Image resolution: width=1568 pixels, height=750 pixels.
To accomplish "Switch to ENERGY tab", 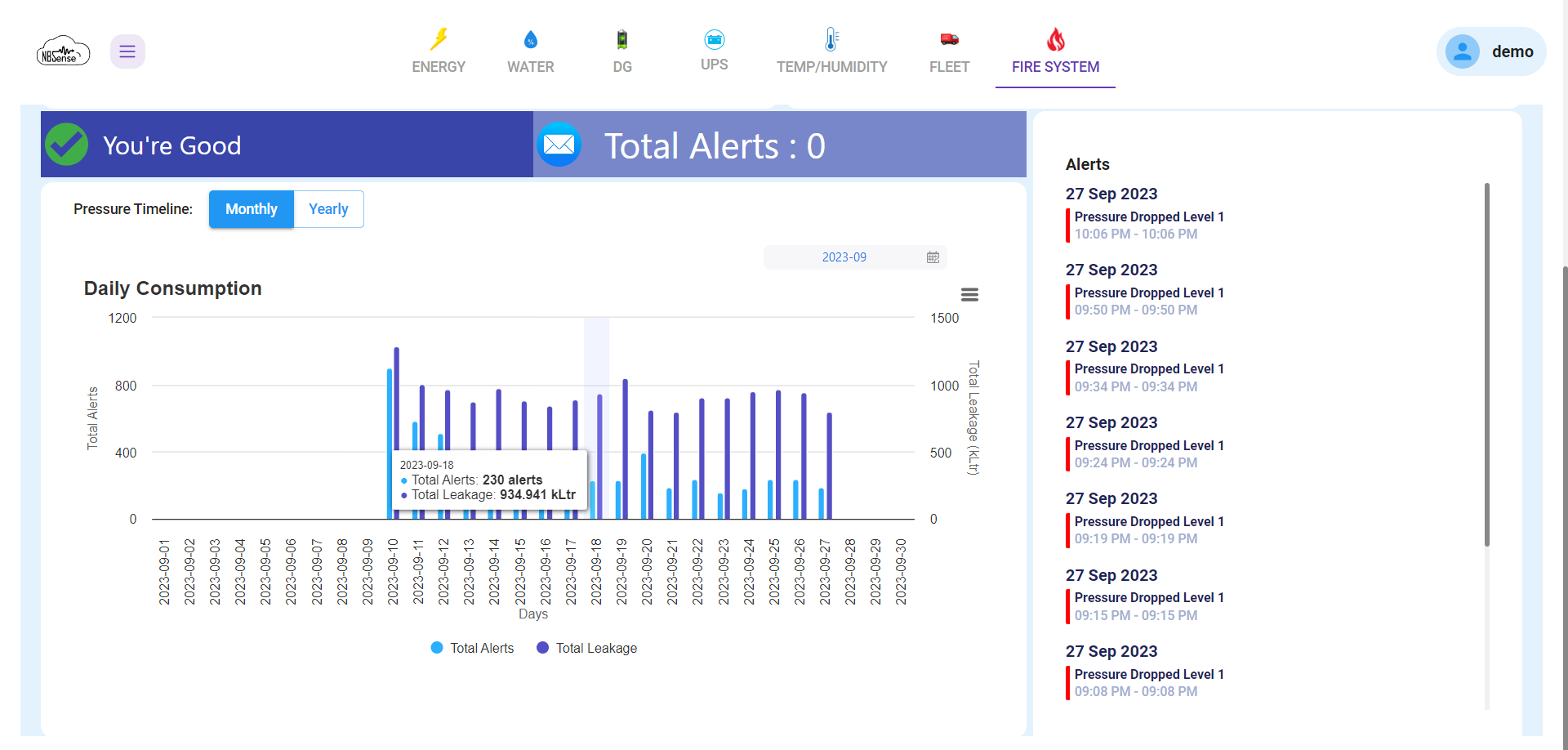I will pyautogui.click(x=439, y=67).
